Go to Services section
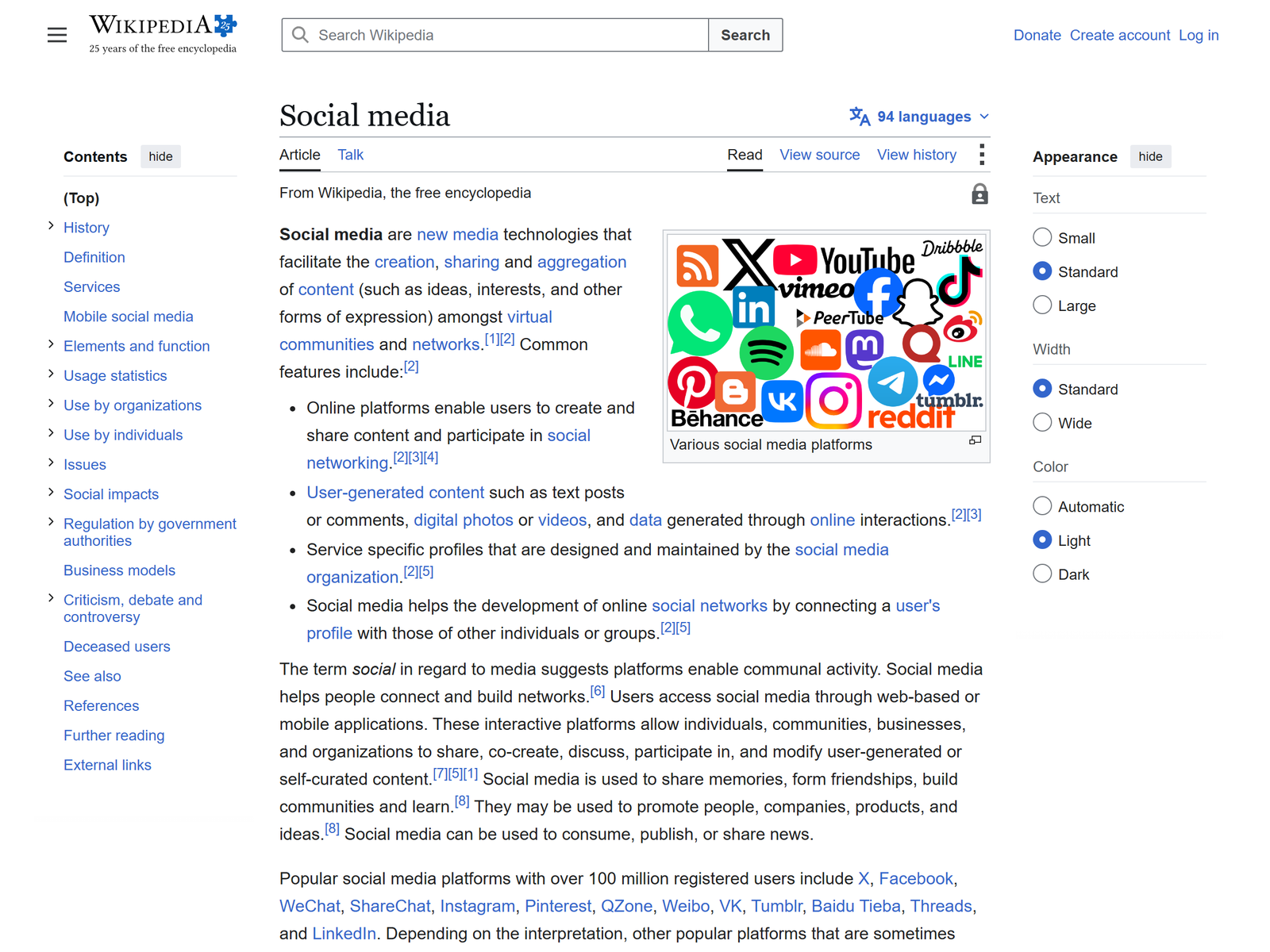The width and height of the screenshot is (1270, 952). [x=92, y=287]
